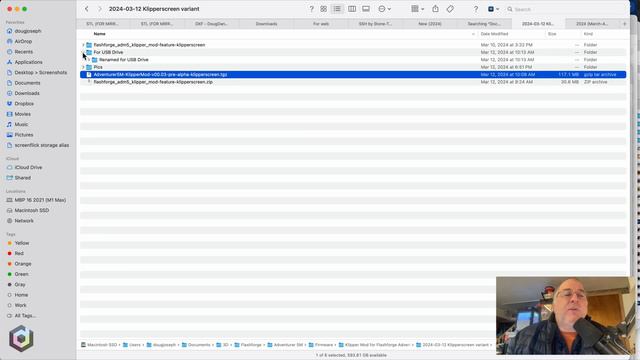Switch to the Downloads tab
This screenshot has height=360, width=640.
(x=266, y=24)
